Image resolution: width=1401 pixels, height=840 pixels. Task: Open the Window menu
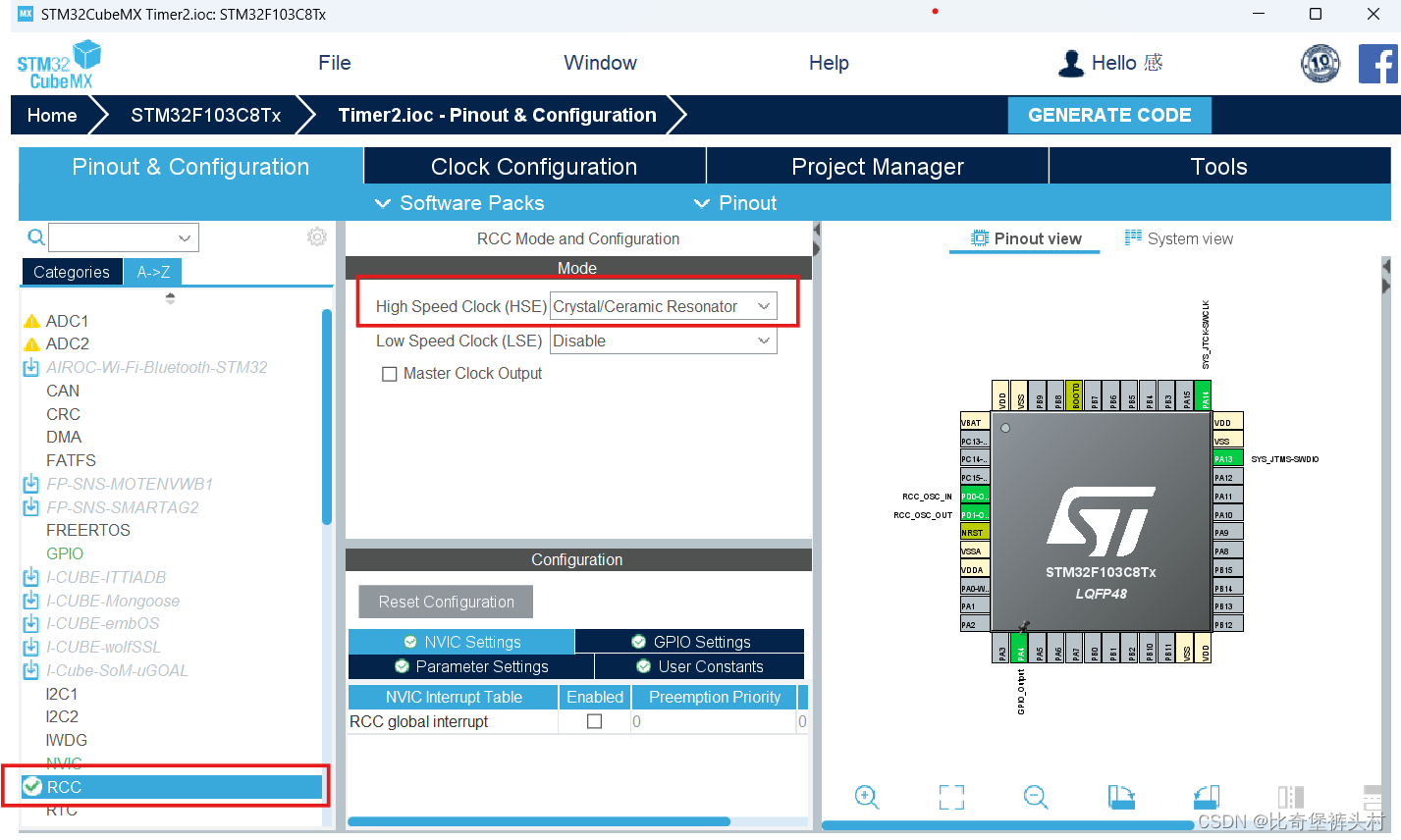[600, 63]
